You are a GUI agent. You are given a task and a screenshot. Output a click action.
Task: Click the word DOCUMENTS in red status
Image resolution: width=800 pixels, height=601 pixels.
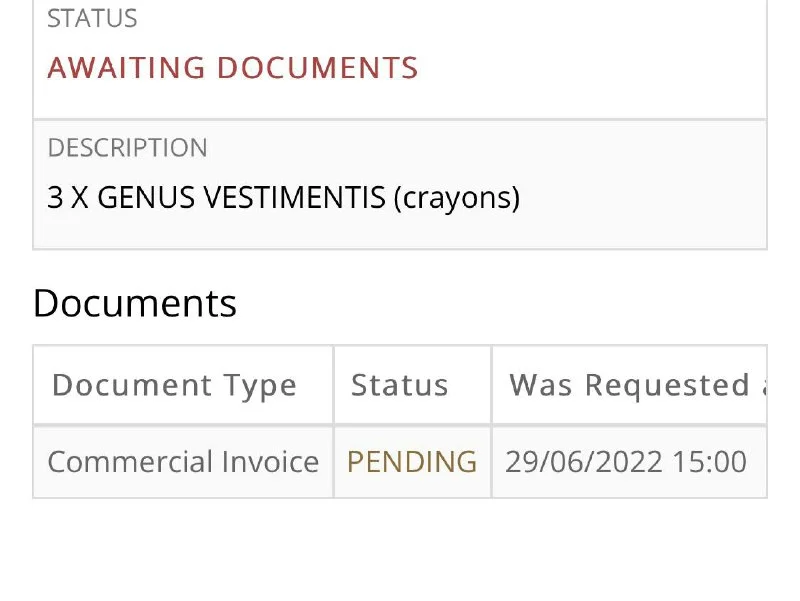(x=318, y=68)
